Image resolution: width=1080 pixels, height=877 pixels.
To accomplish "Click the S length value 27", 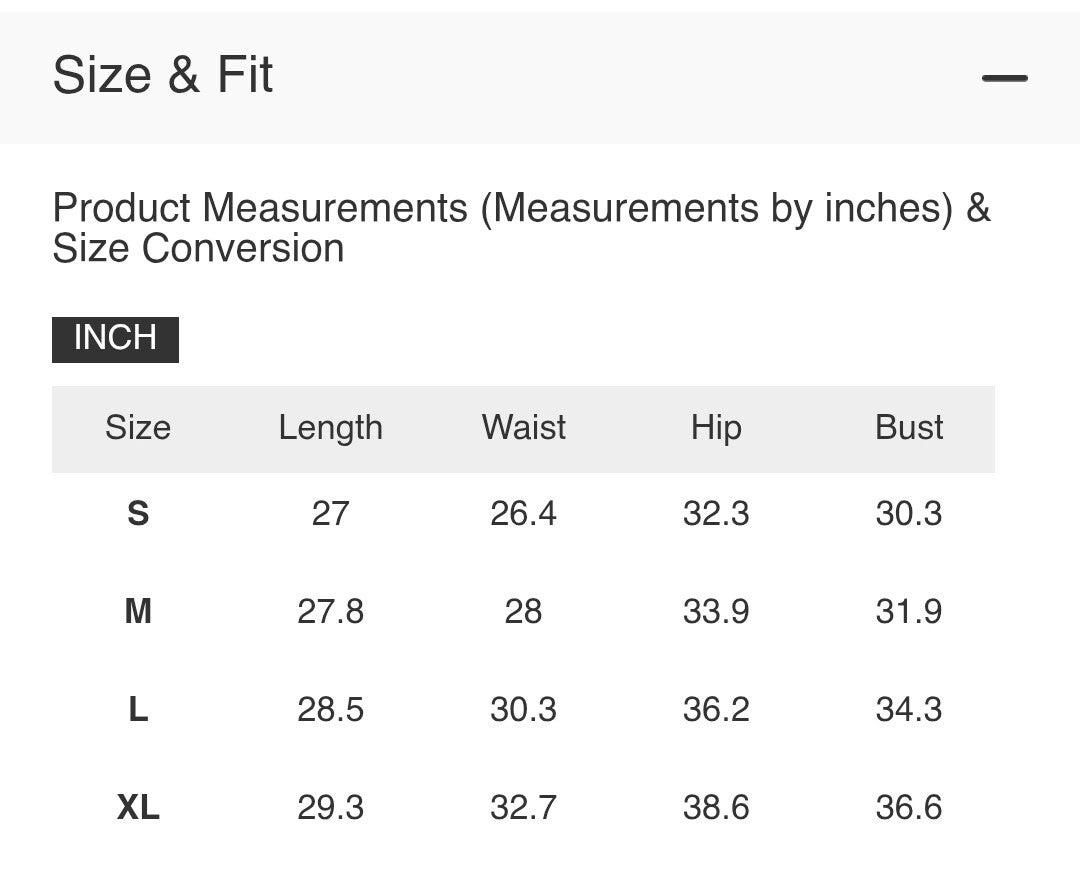I will click(x=330, y=514).
